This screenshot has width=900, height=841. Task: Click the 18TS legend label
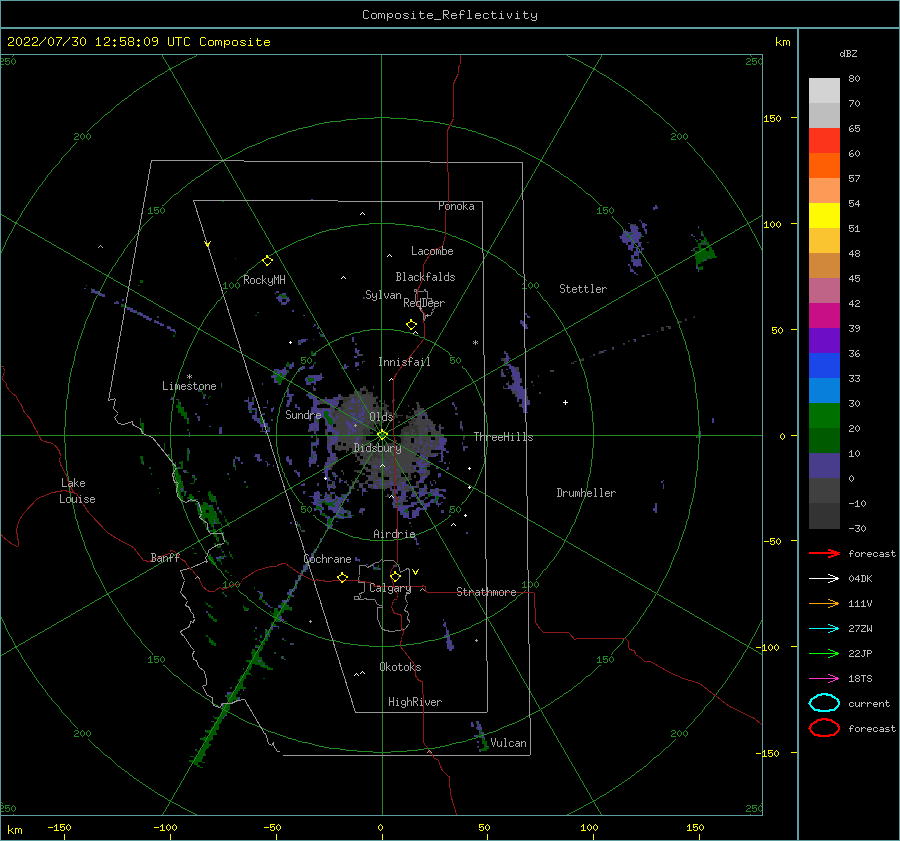coord(860,679)
